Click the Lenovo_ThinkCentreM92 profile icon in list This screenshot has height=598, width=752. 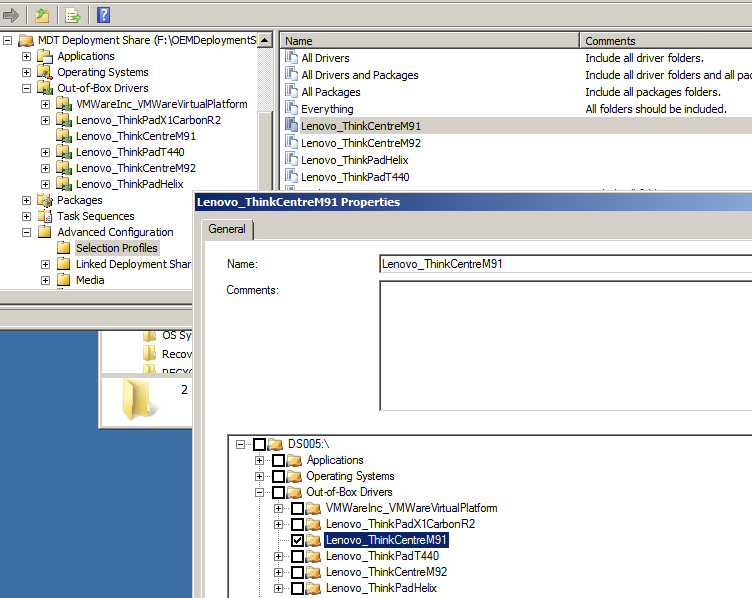click(291, 142)
